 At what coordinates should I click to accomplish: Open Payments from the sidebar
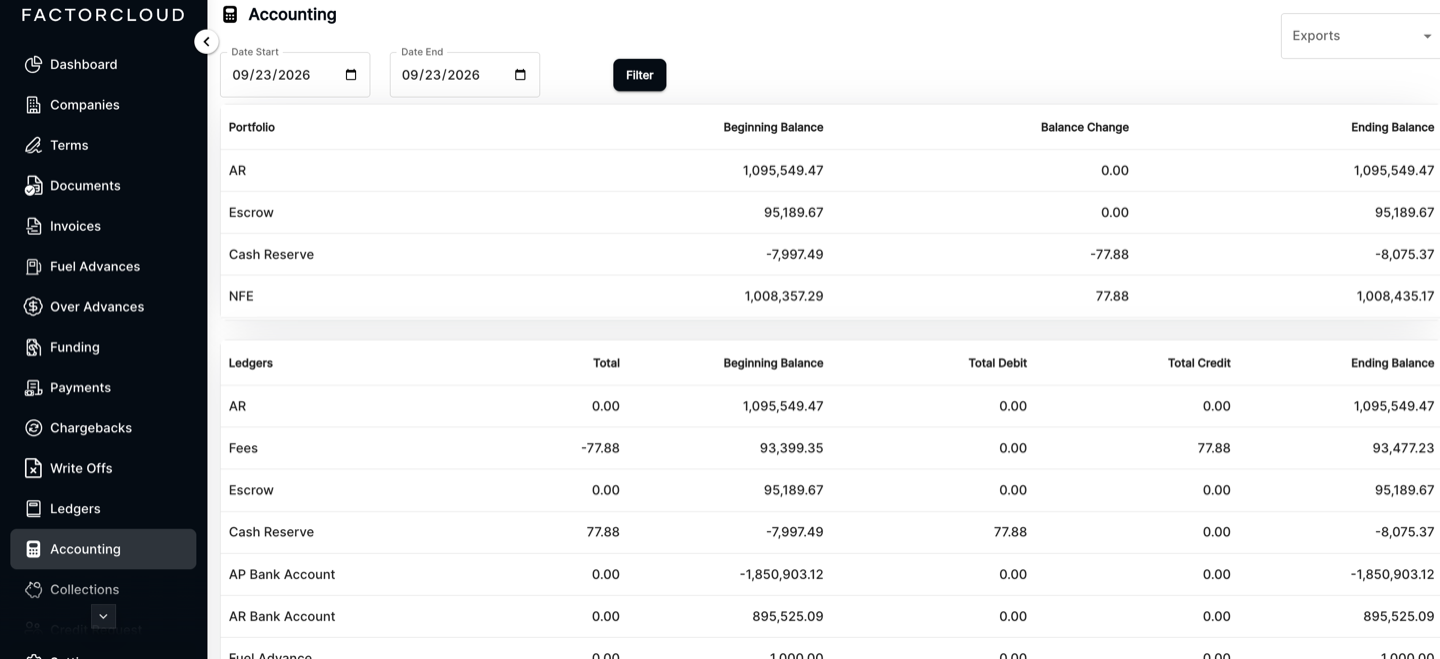(x=103, y=387)
